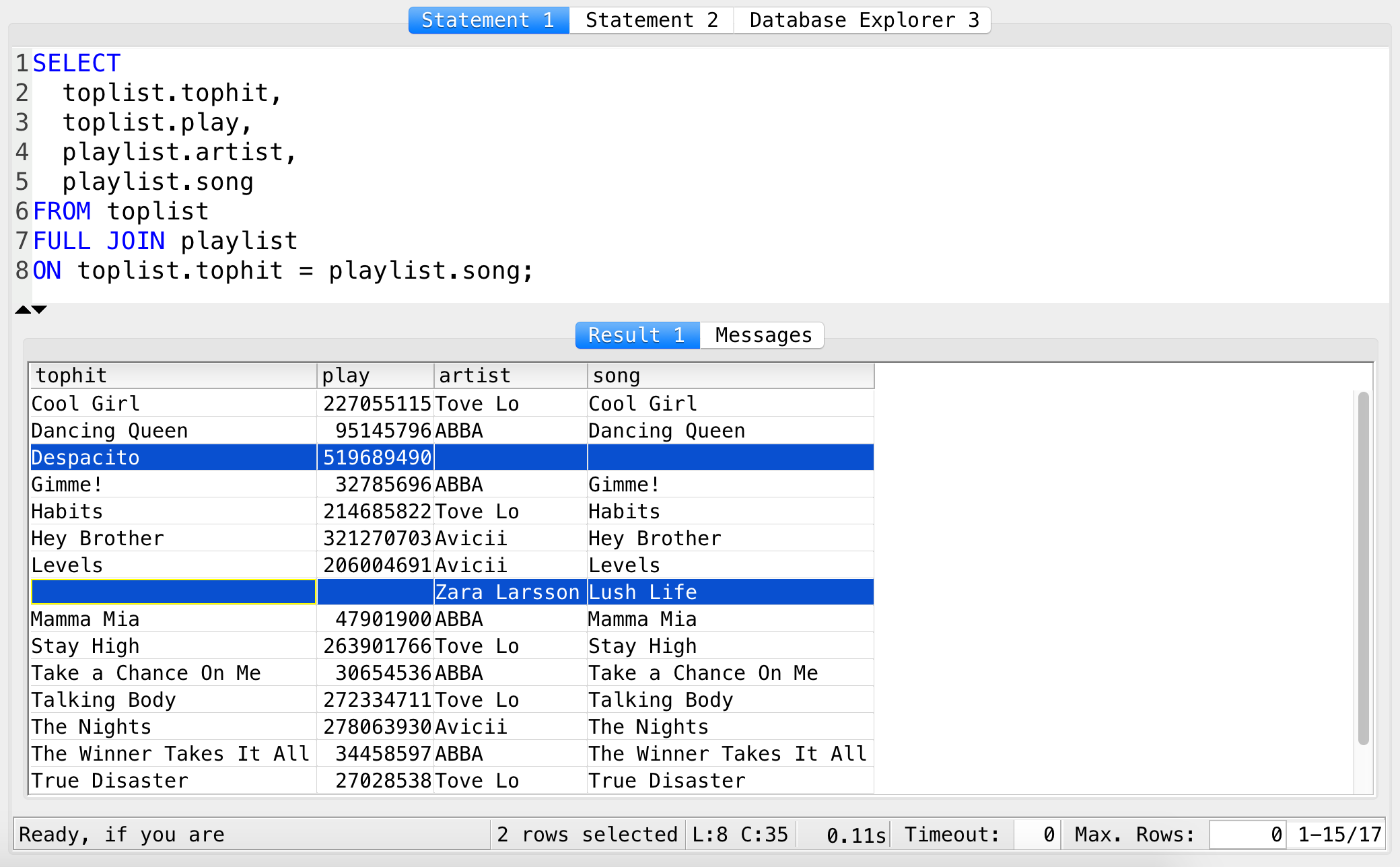Open the Database Explorer 3 tab
This screenshot has height=867, width=1400.
pos(863,20)
